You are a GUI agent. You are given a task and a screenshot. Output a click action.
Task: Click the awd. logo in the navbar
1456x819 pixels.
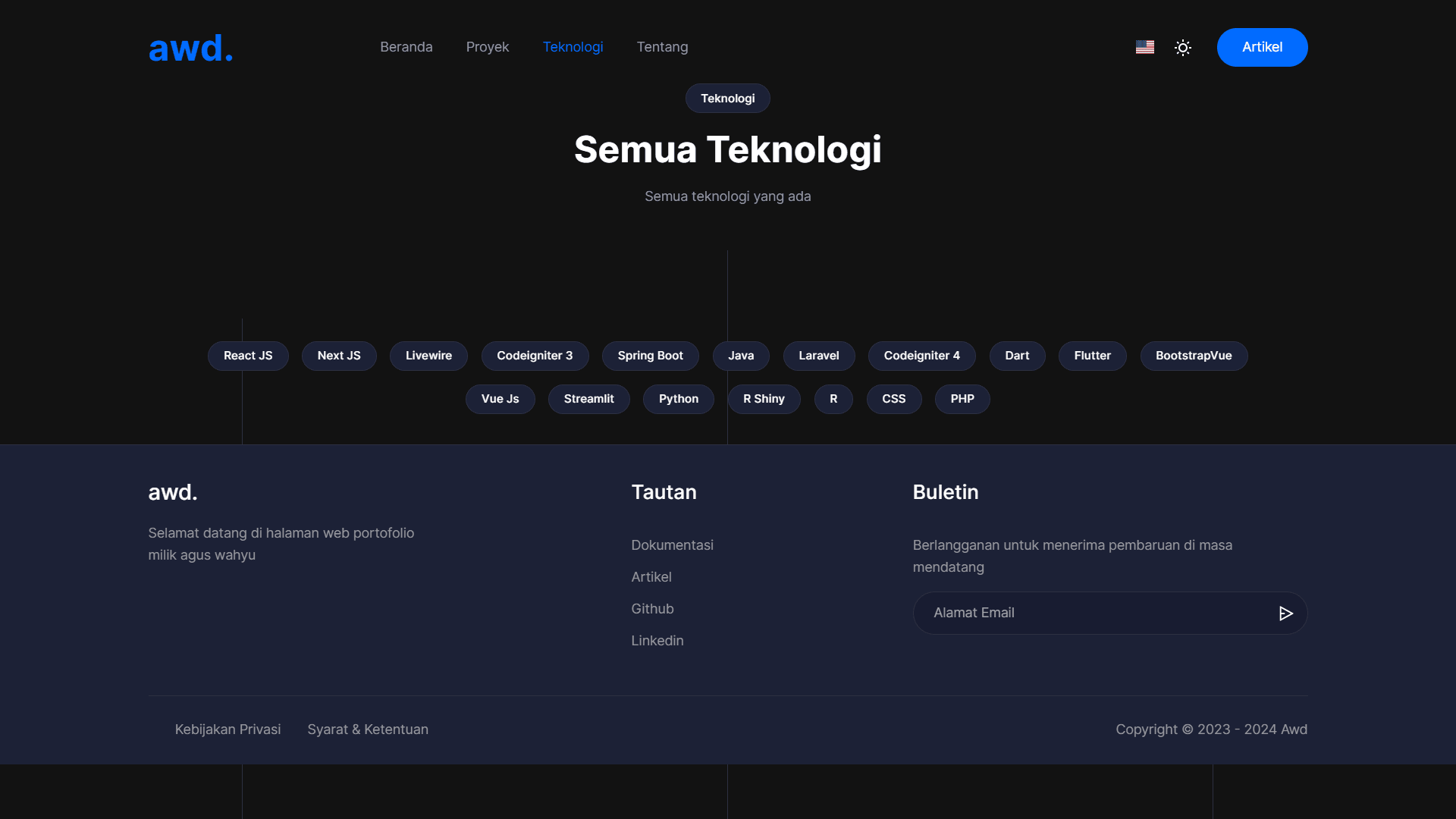(x=190, y=48)
